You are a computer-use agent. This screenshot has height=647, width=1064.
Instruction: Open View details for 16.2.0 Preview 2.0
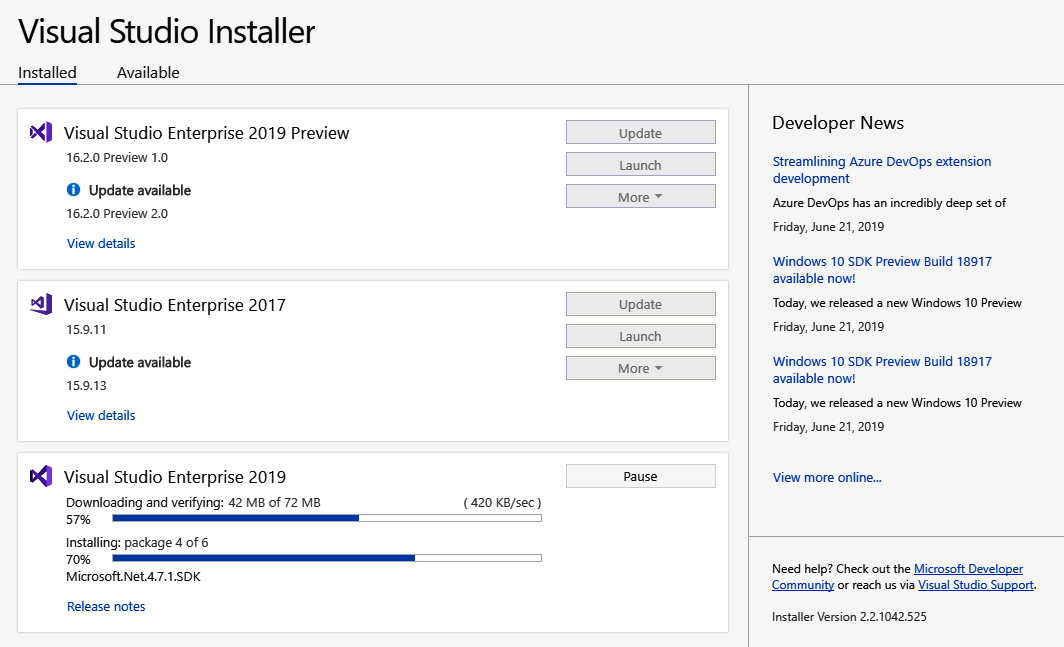pos(101,244)
